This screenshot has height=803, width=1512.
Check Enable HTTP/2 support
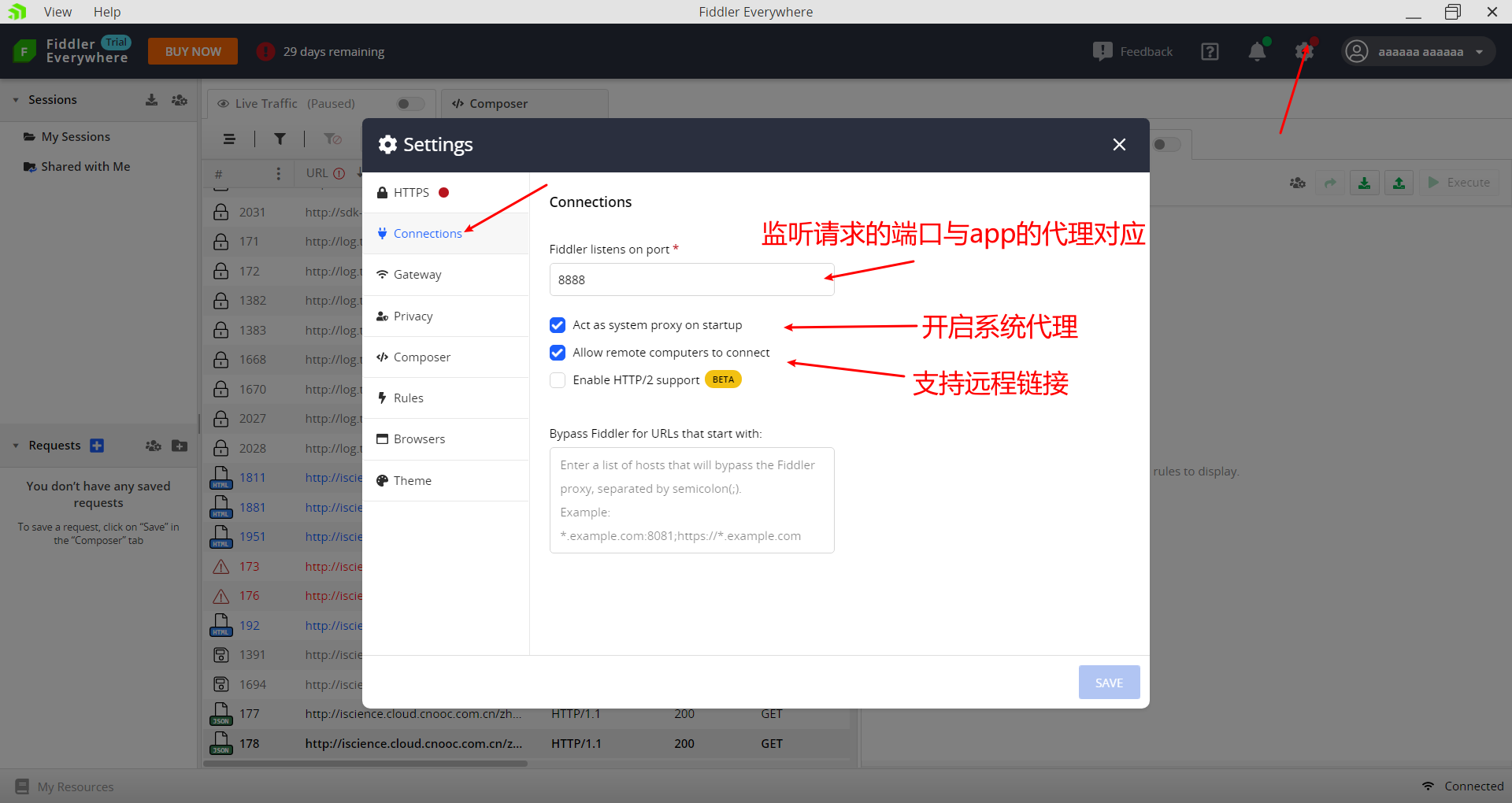click(558, 380)
